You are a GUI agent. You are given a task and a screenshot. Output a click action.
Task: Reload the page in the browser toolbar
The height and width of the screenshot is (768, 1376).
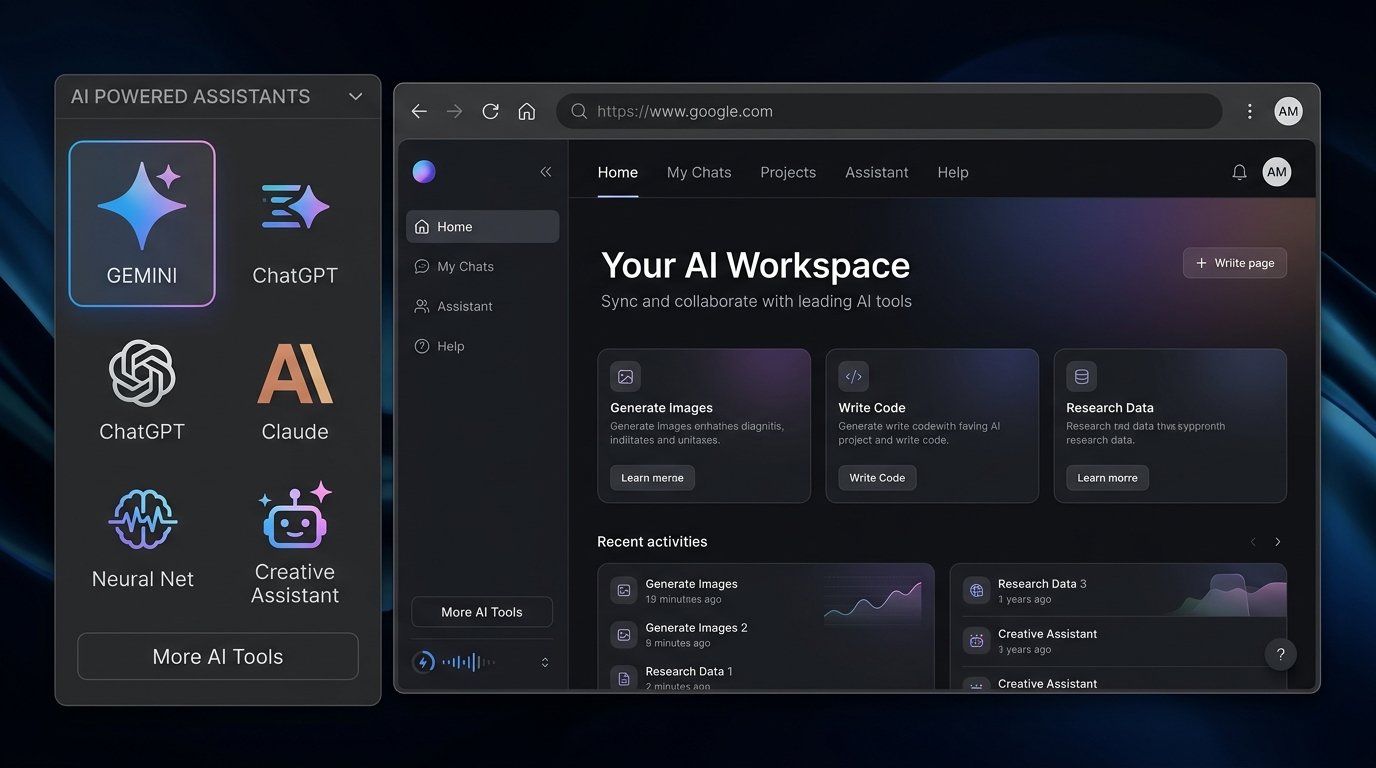click(x=490, y=111)
